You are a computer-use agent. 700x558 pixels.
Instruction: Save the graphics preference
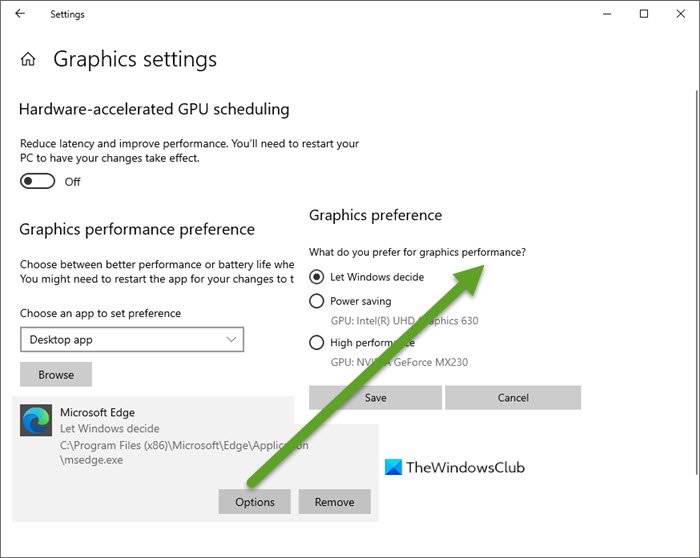(x=375, y=397)
